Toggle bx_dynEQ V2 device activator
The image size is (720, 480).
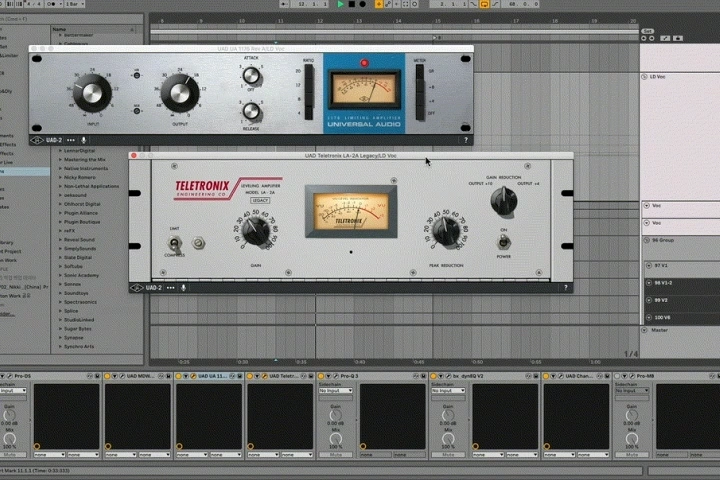[x=433, y=376]
